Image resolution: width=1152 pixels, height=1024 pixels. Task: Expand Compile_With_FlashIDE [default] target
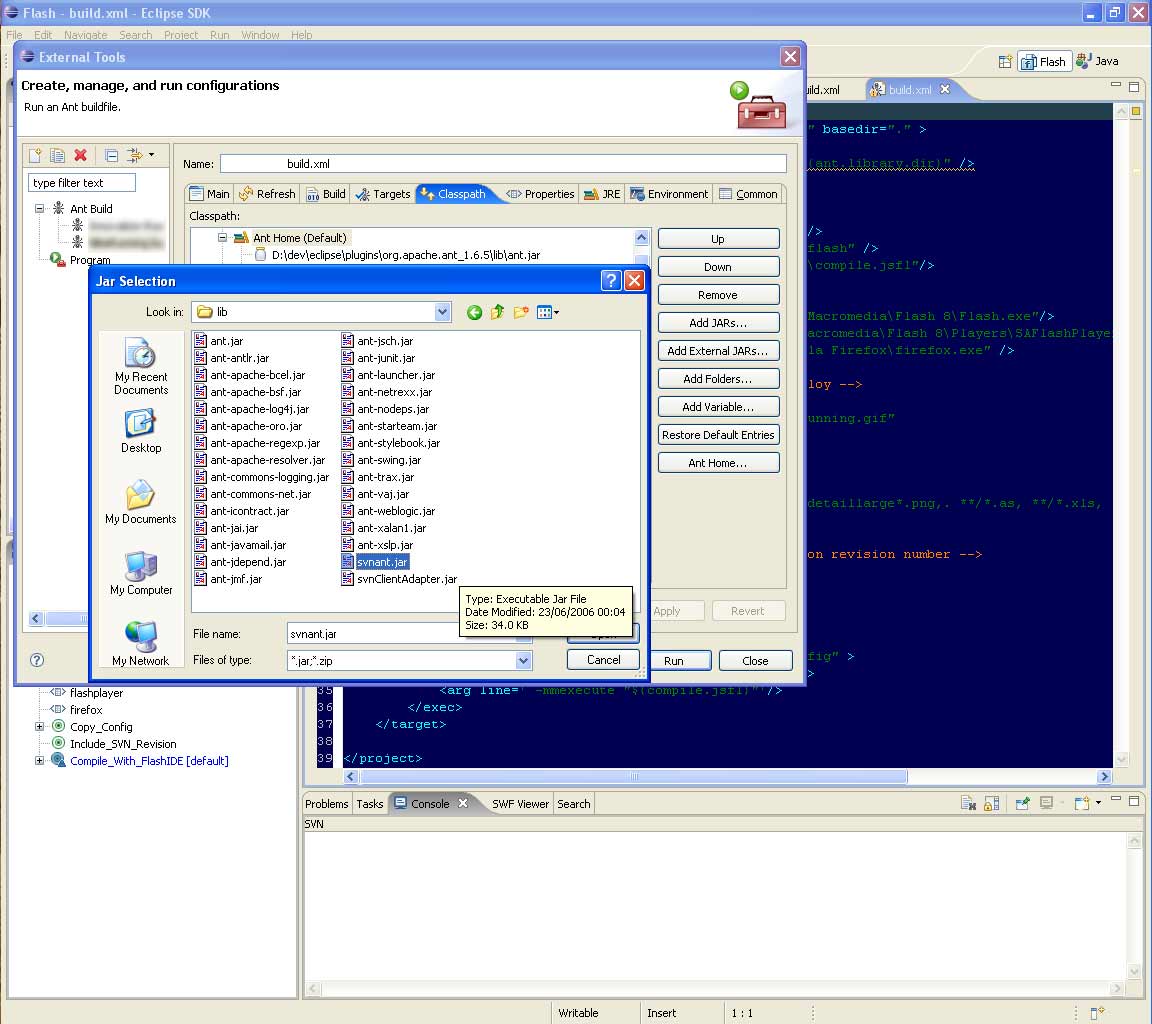point(40,760)
